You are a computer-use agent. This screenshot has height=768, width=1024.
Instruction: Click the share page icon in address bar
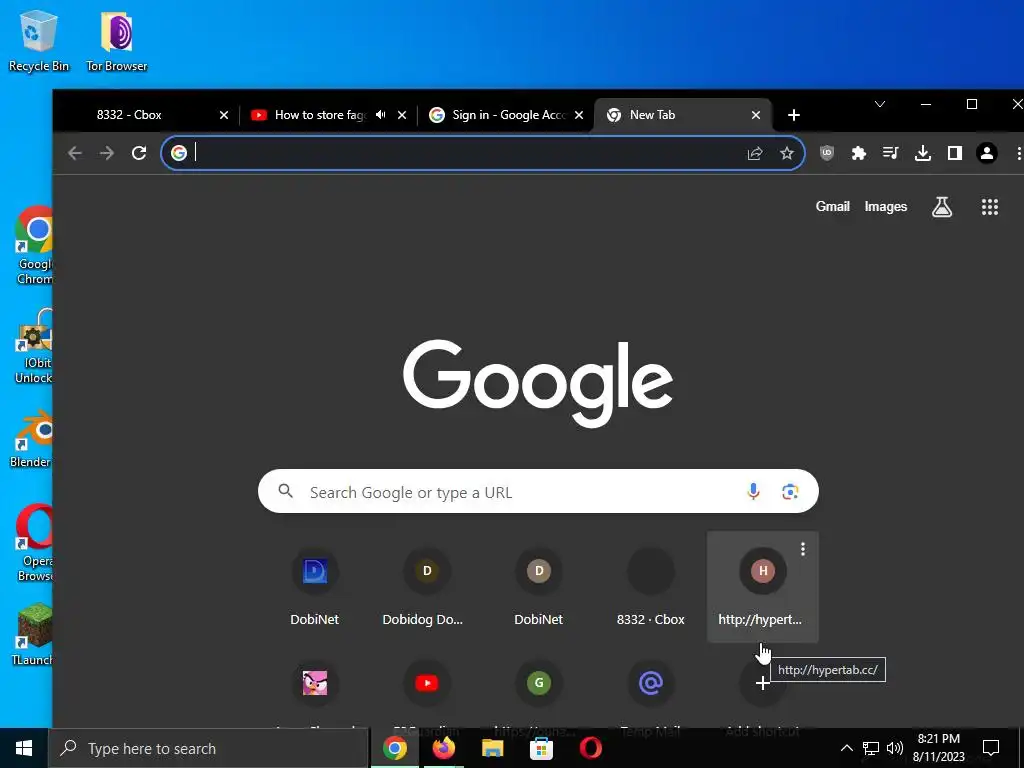pyautogui.click(x=755, y=153)
